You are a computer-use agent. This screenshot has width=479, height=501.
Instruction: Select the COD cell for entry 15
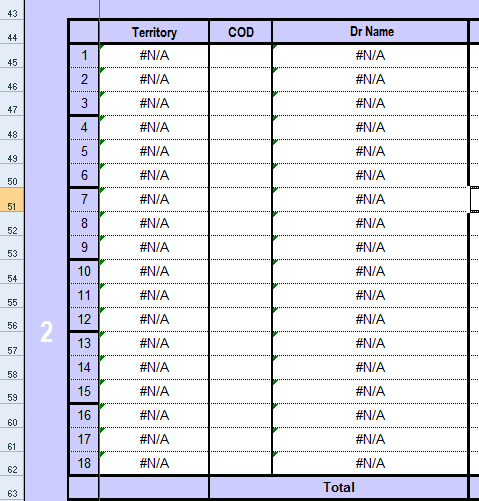click(x=241, y=391)
